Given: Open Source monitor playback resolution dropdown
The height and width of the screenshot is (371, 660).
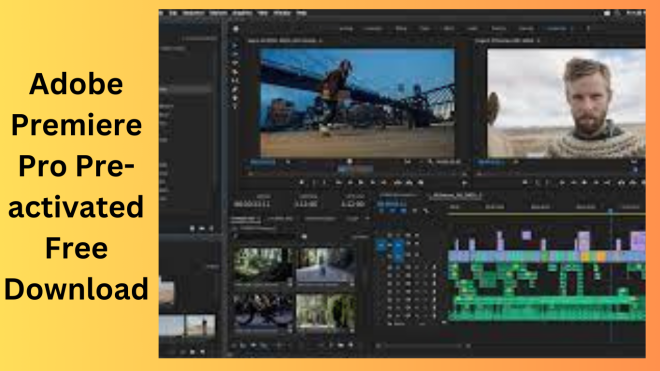Looking at the screenshot, I should pyautogui.click(x=407, y=162).
